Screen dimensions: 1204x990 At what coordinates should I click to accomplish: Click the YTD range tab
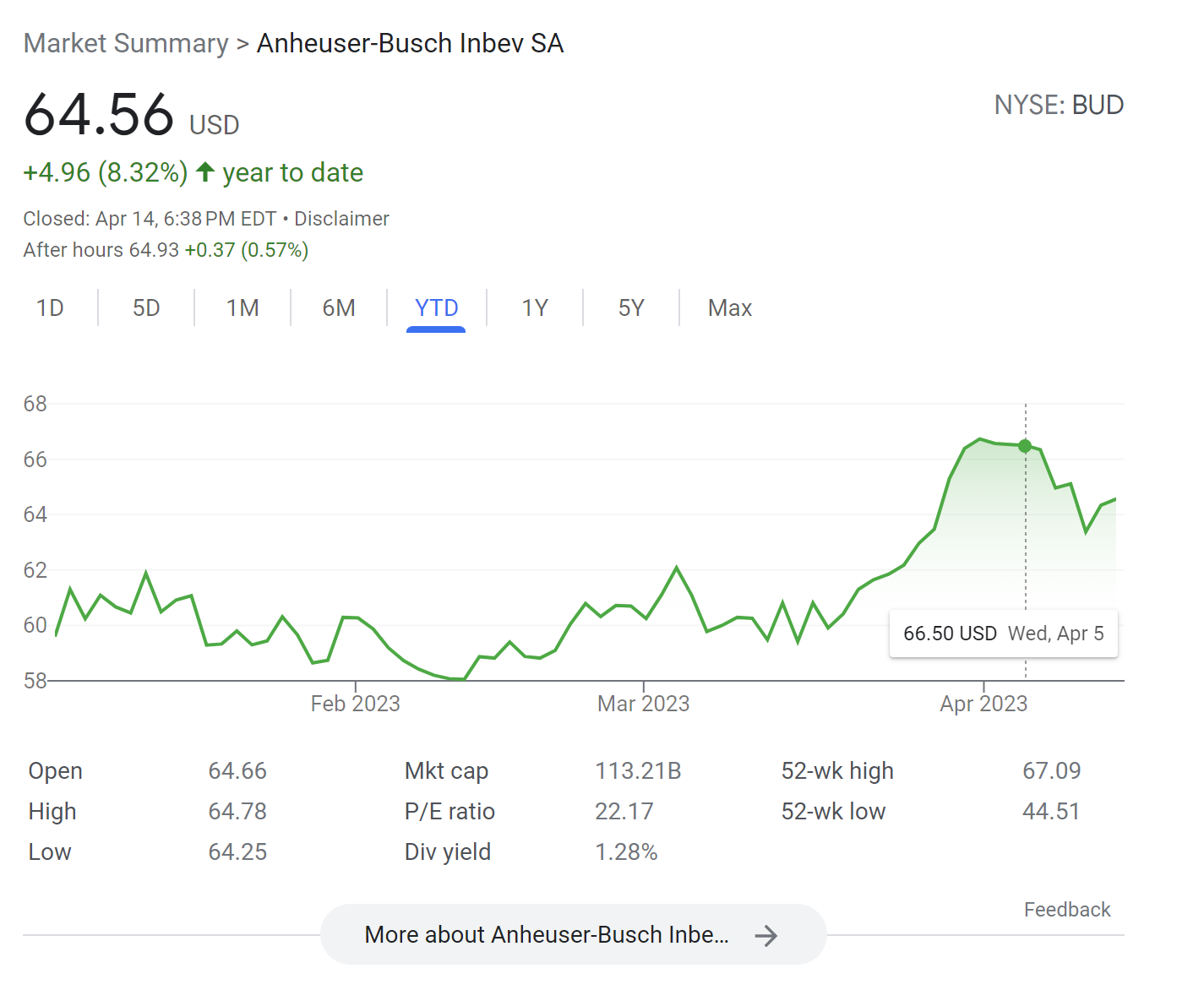click(x=436, y=307)
